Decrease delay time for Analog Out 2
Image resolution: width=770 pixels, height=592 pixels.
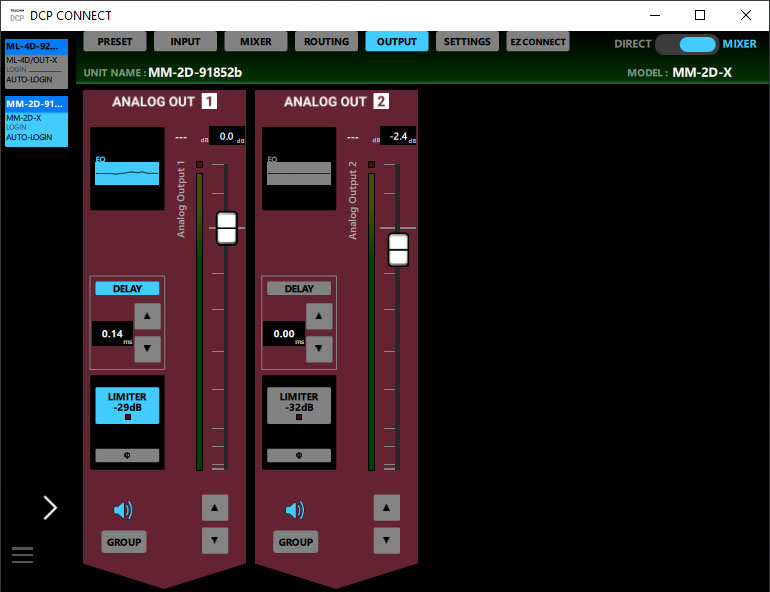[x=319, y=349]
